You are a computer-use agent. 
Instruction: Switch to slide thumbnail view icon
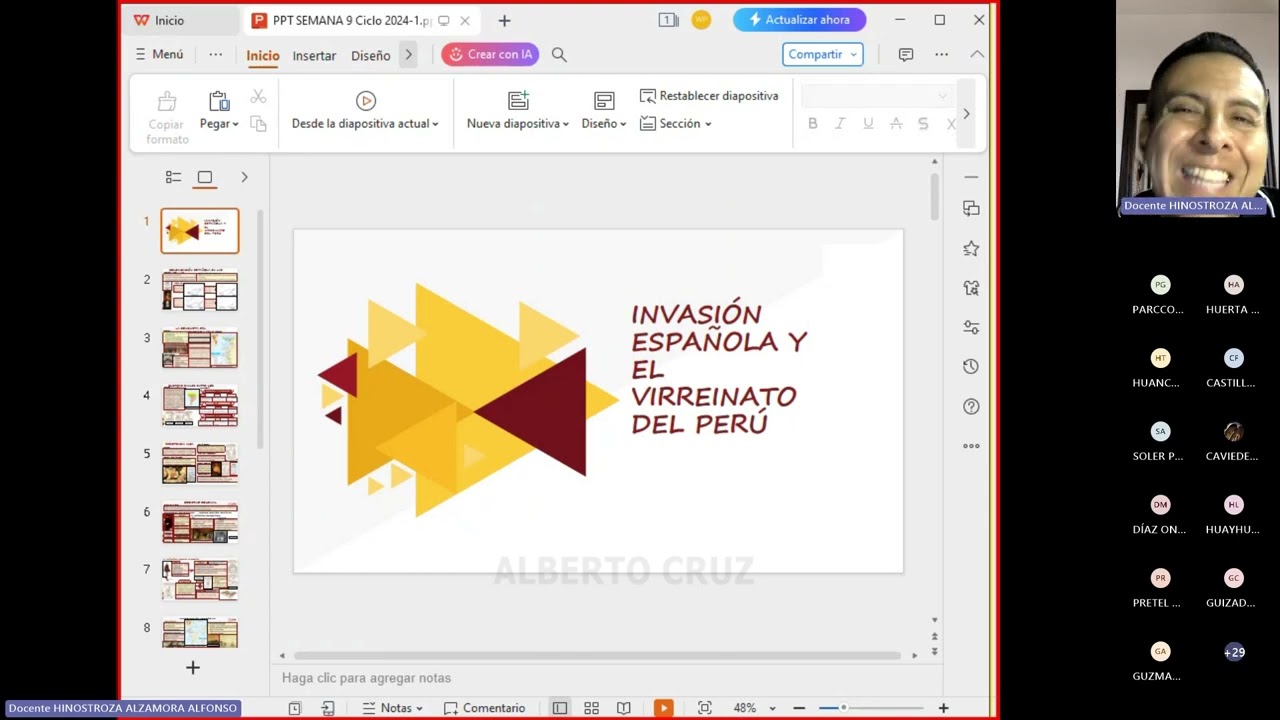pos(205,177)
